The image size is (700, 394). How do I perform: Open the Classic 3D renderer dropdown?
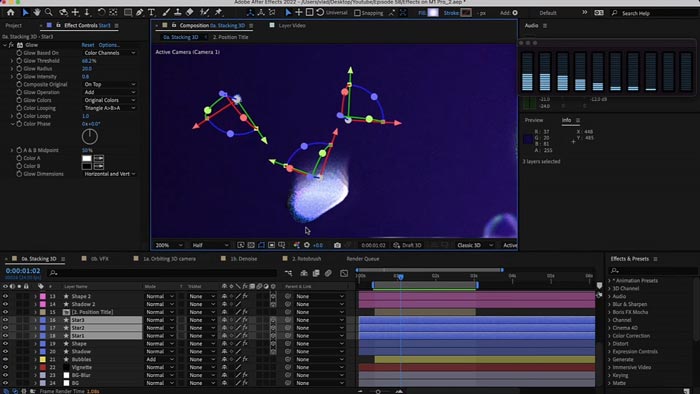pos(475,245)
